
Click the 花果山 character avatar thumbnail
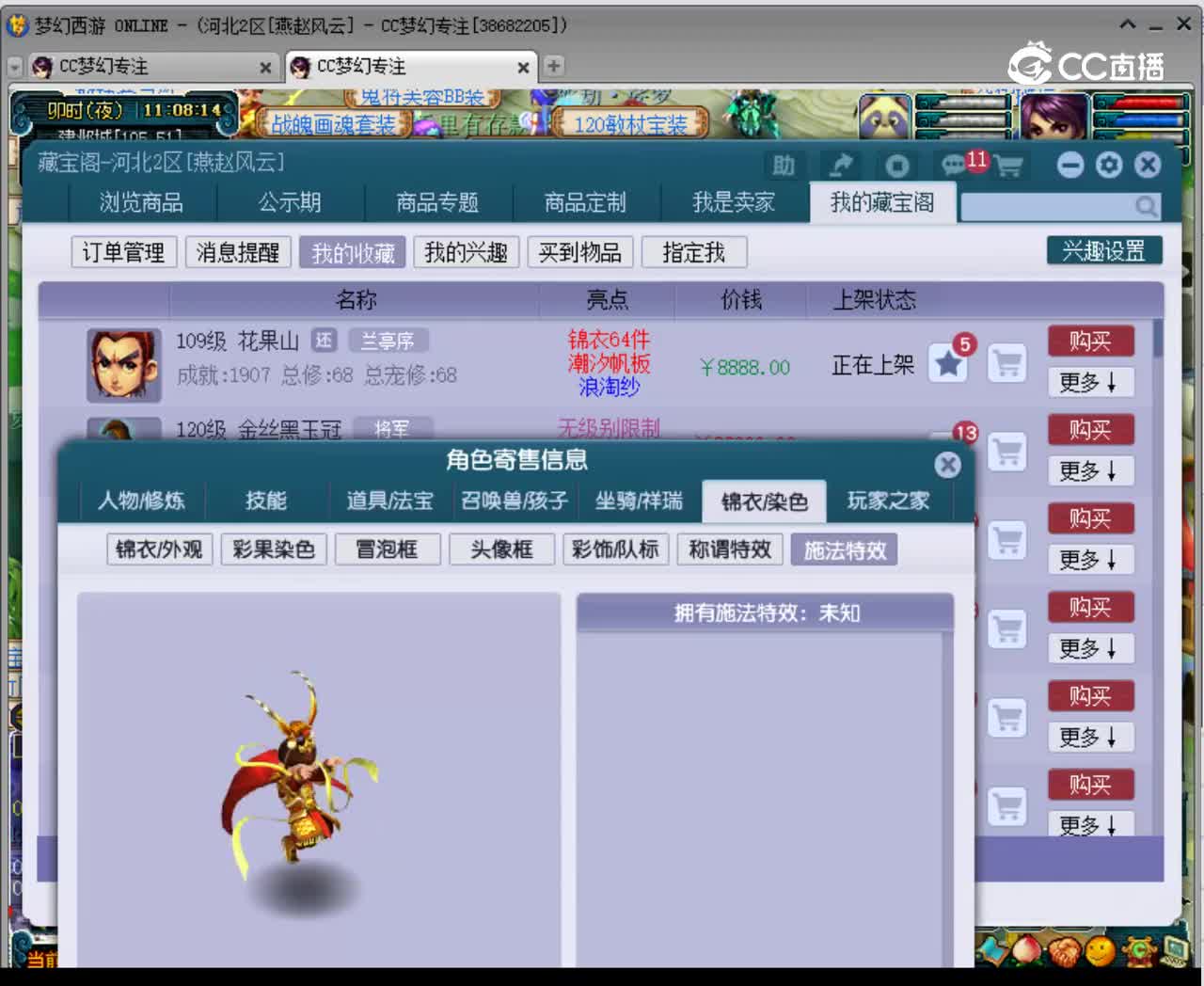pyautogui.click(x=123, y=364)
